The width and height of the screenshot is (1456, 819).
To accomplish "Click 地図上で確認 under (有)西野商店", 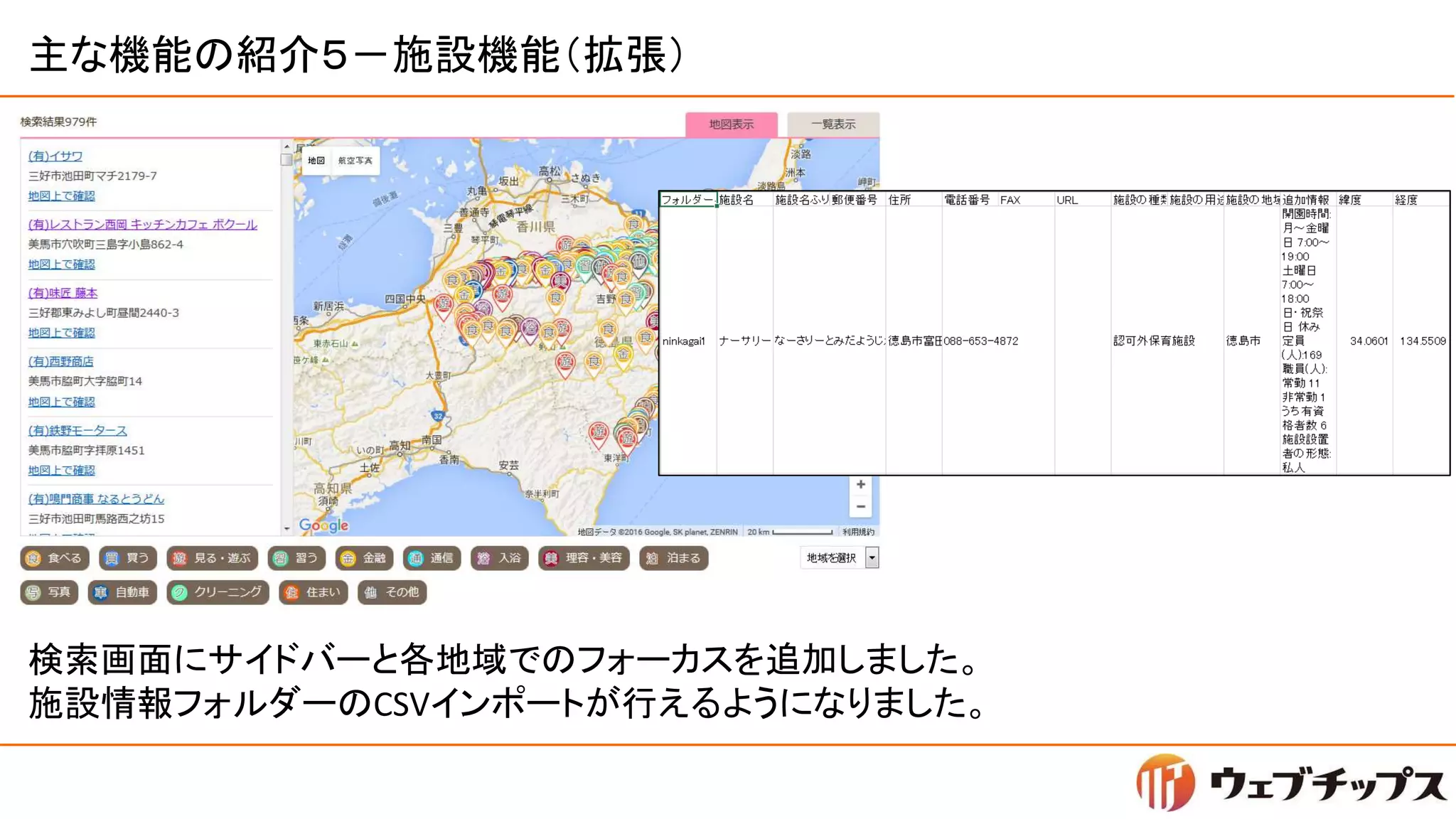I will pos(62,402).
